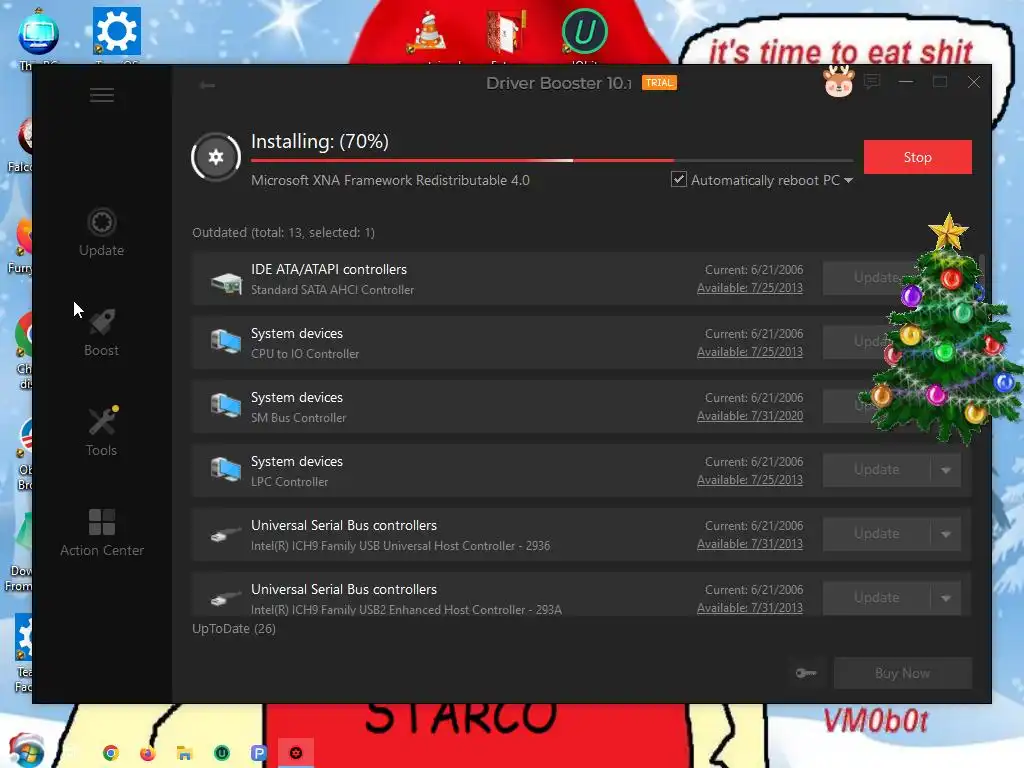1024x768 pixels.
Task: Open the blue P app in taskbar
Action: 259,753
